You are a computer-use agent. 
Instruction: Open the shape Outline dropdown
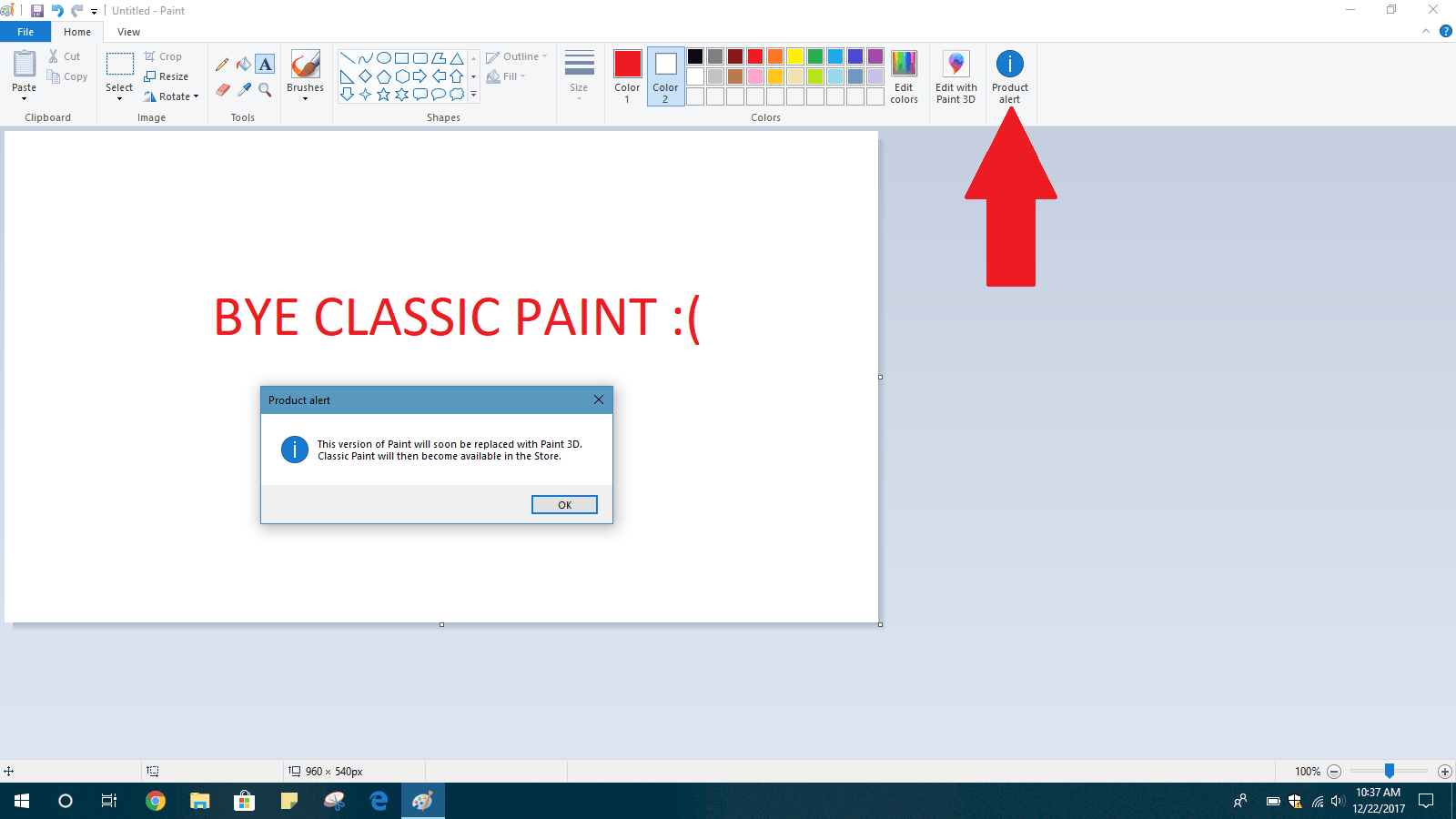[517, 56]
